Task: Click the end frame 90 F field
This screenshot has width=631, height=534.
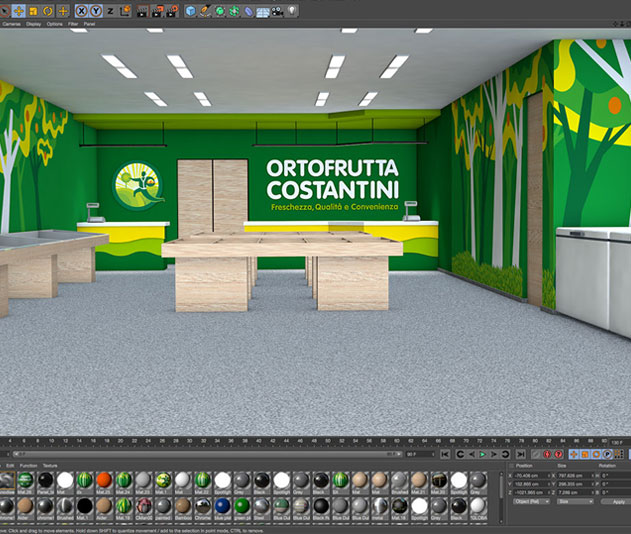Action: (420, 454)
